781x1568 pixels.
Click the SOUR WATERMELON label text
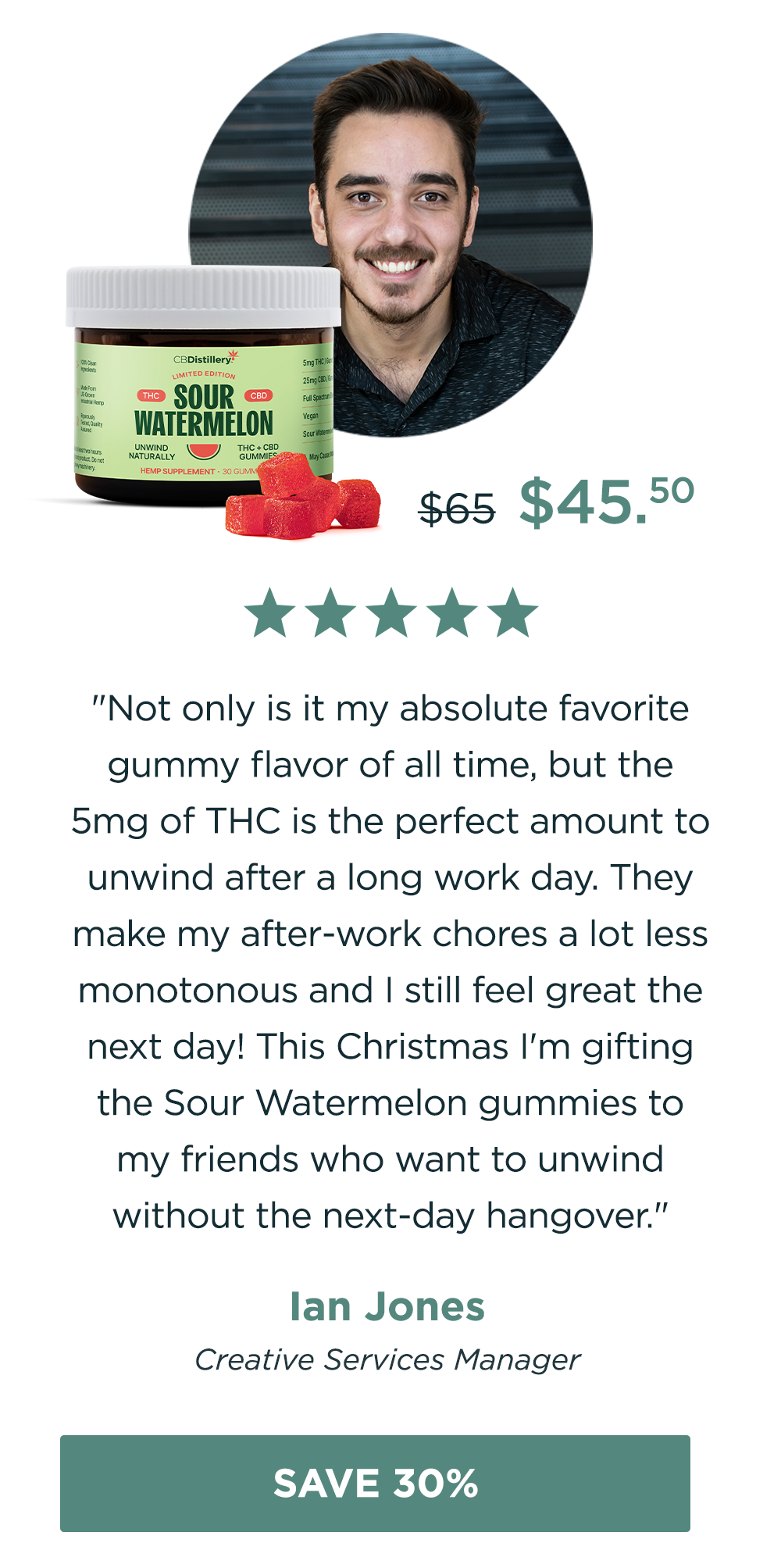point(204,411)
